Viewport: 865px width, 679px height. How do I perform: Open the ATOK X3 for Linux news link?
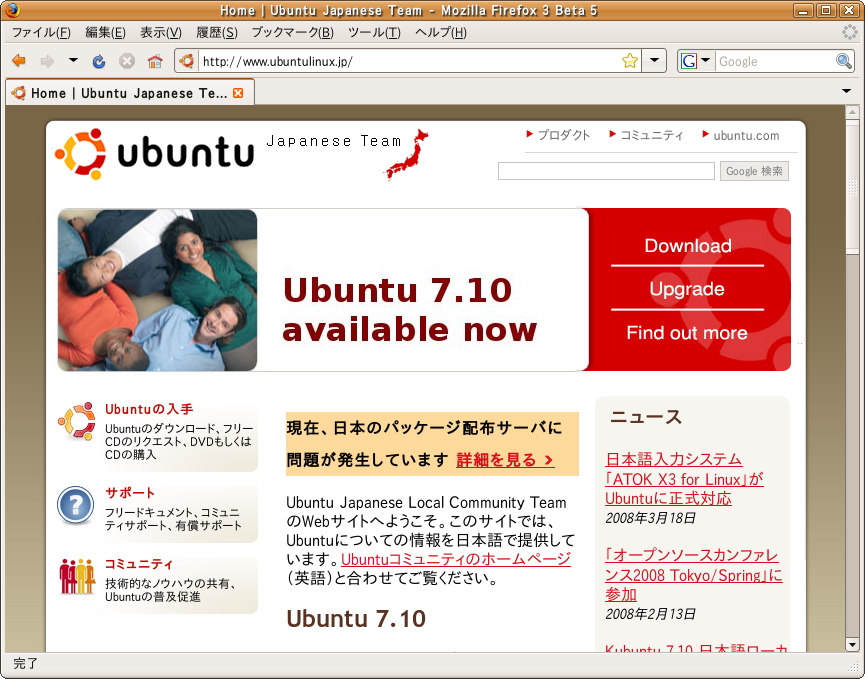pos(684,479)
